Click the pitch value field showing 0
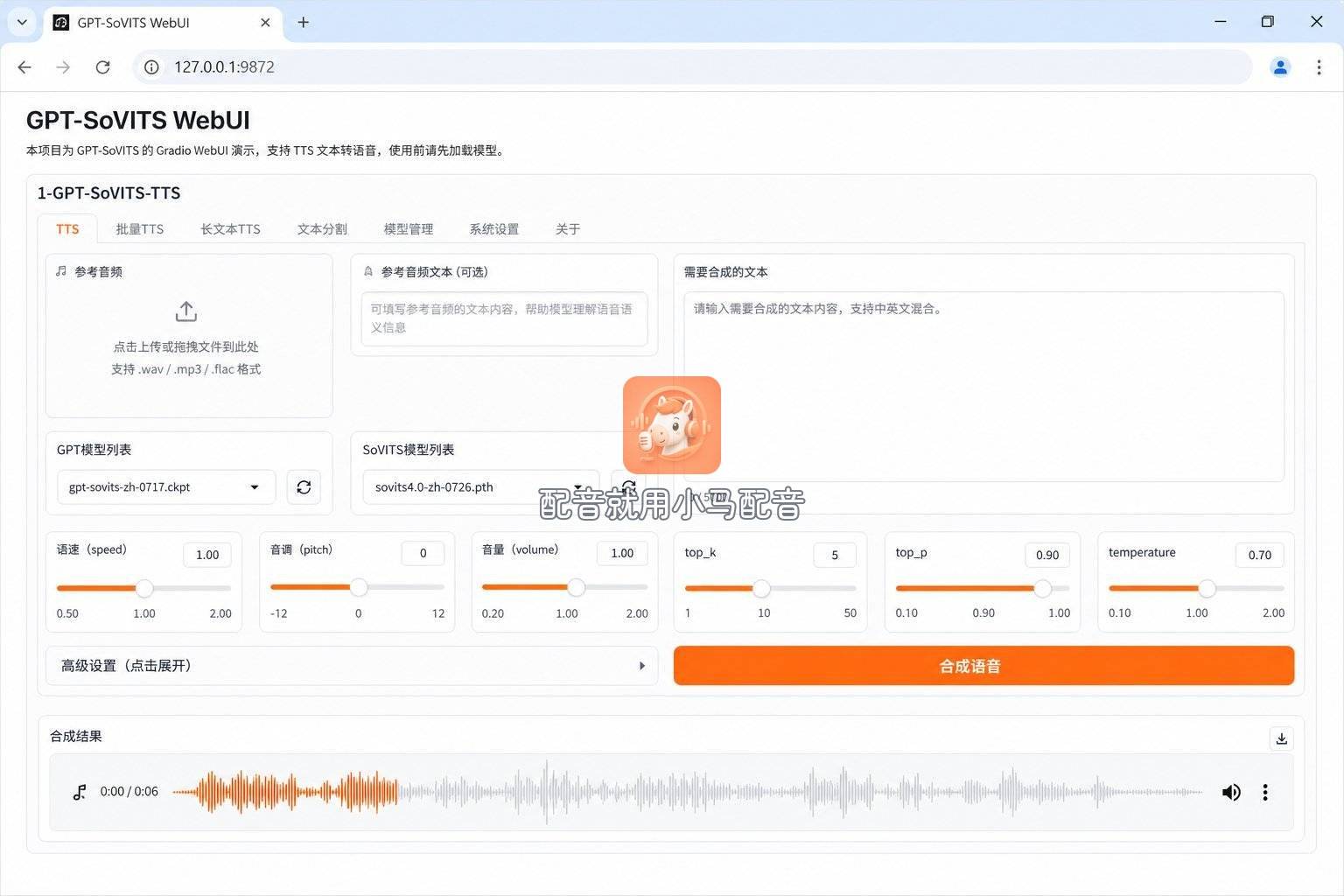 423,553
